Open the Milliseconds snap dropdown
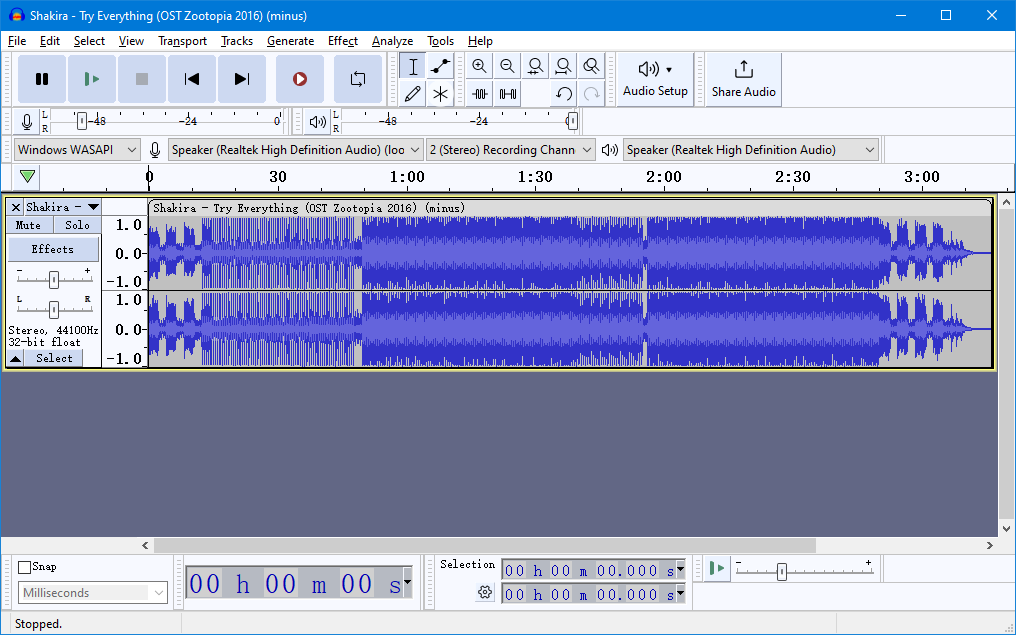 click(x=93, y=593)
